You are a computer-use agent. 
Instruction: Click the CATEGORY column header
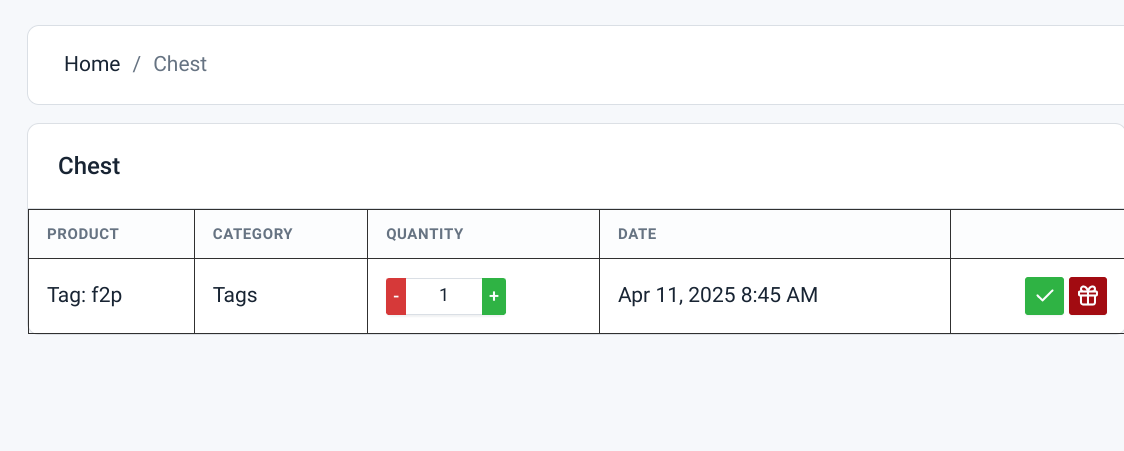253,234
